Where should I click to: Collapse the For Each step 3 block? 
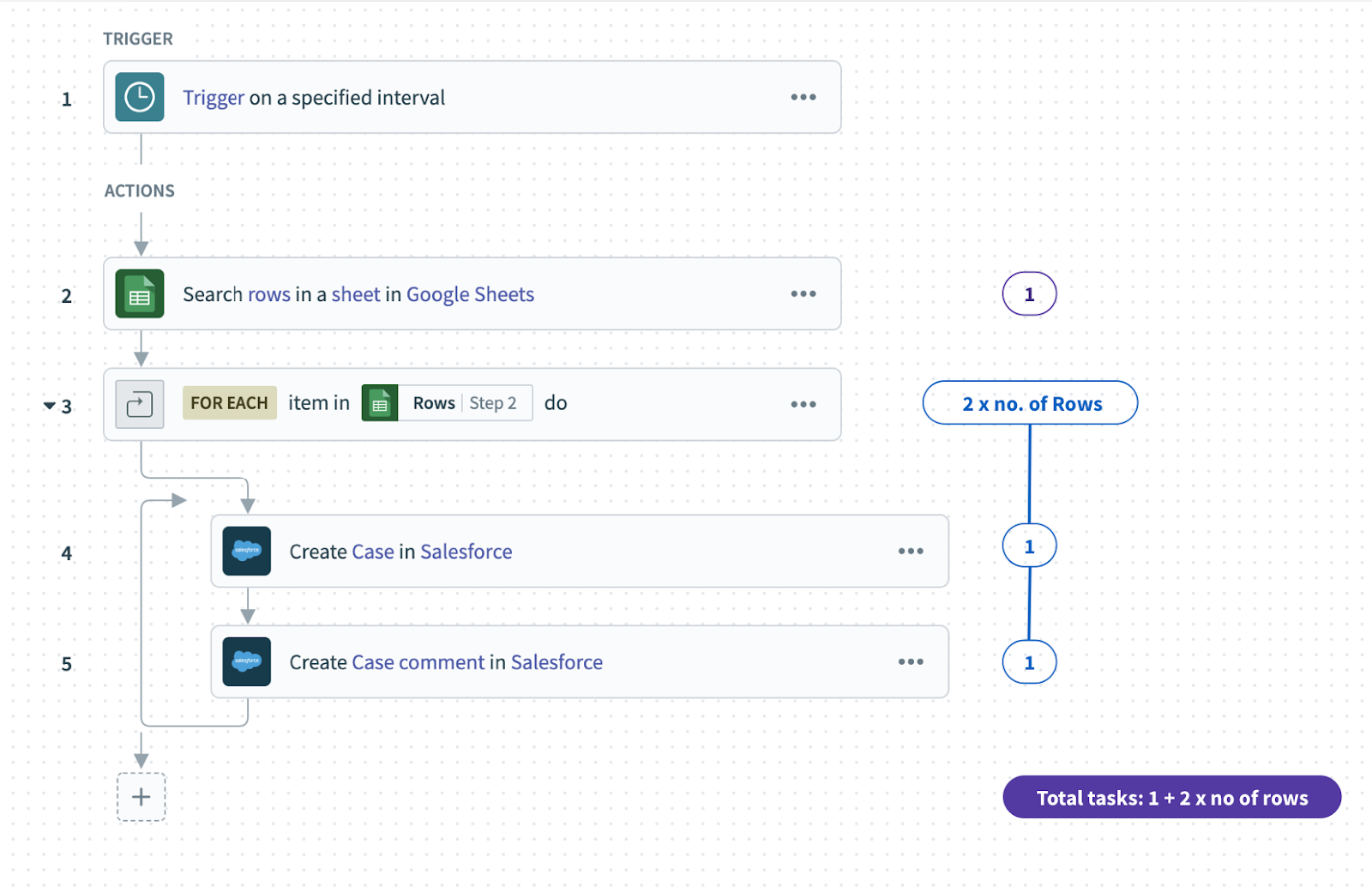[50, 406]
